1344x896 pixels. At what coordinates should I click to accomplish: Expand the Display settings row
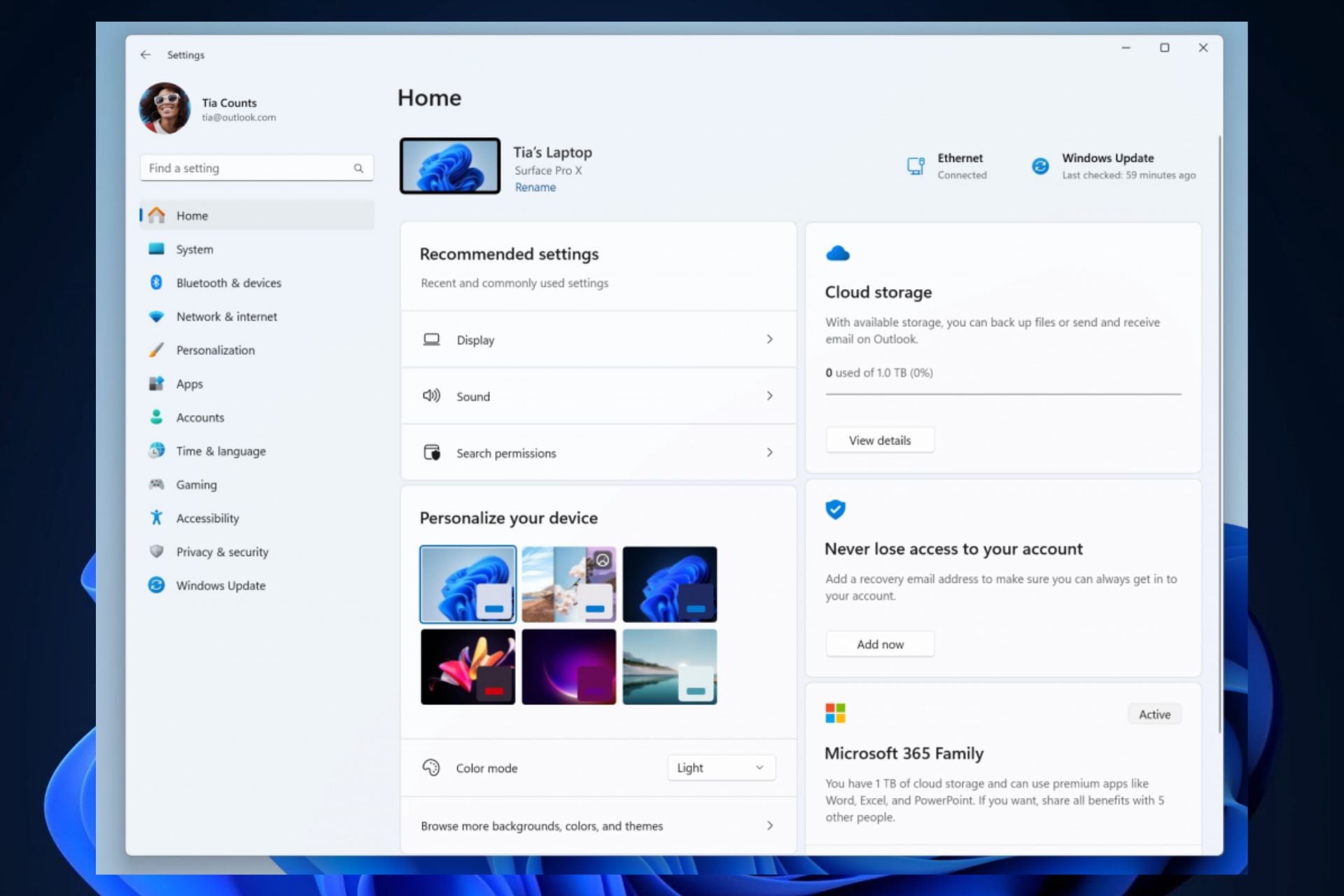[598, 339]
